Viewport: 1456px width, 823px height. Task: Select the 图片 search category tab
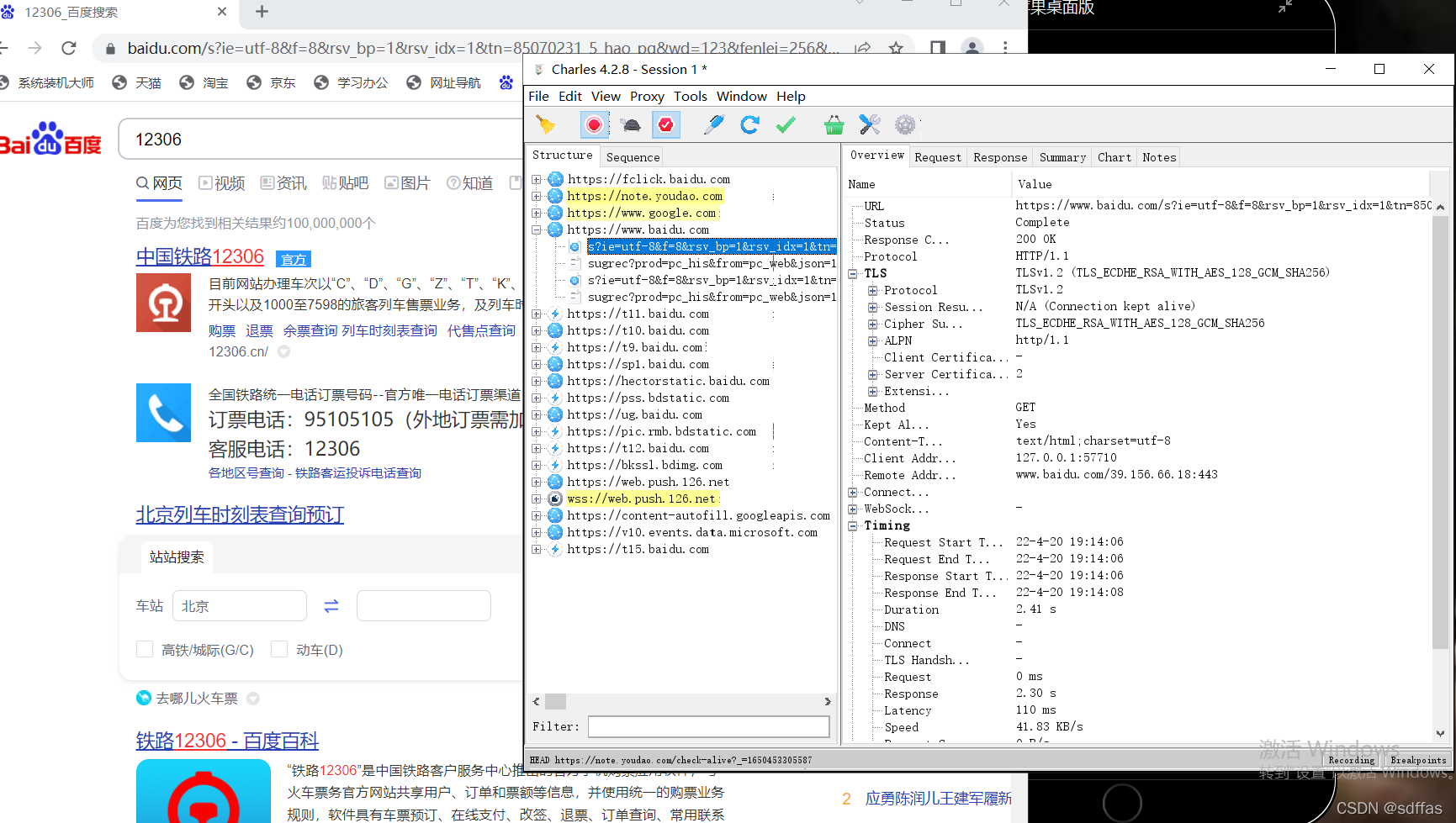click(x=408, y=183)
